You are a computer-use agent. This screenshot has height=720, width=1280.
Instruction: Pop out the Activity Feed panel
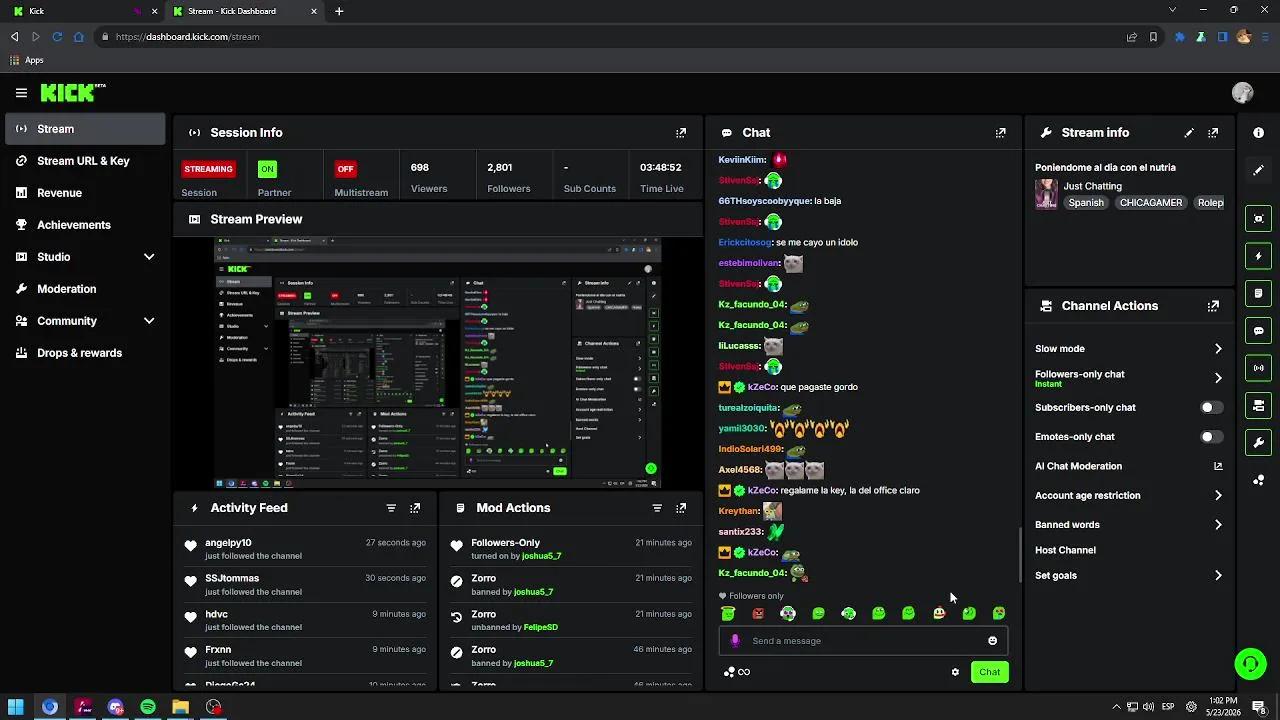click(x=415, y=508)
